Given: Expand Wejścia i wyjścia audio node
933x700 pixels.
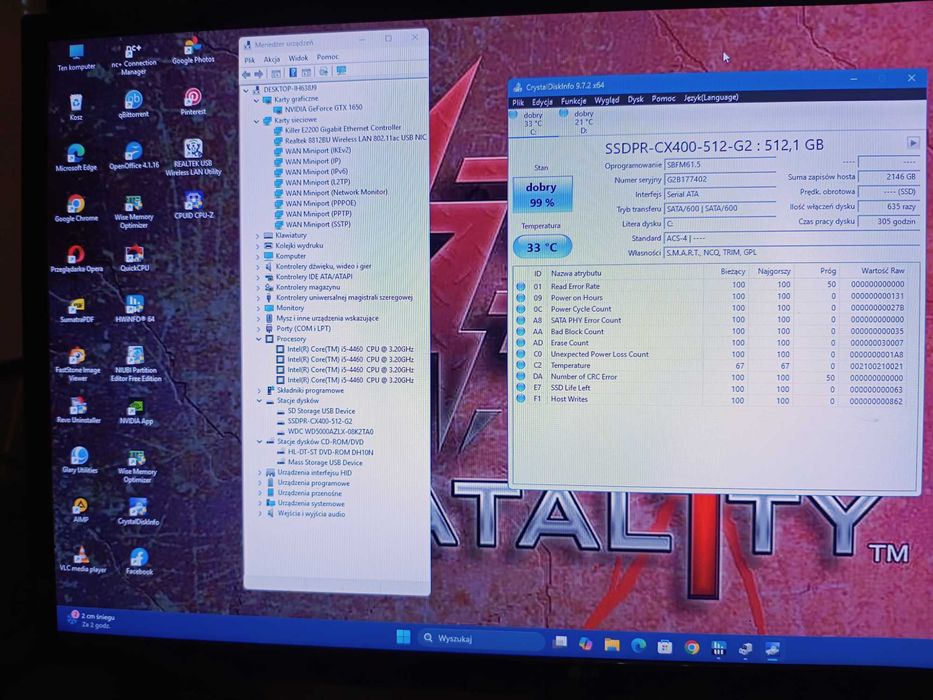Looking at the screenshot, I should tap(261, 514).
